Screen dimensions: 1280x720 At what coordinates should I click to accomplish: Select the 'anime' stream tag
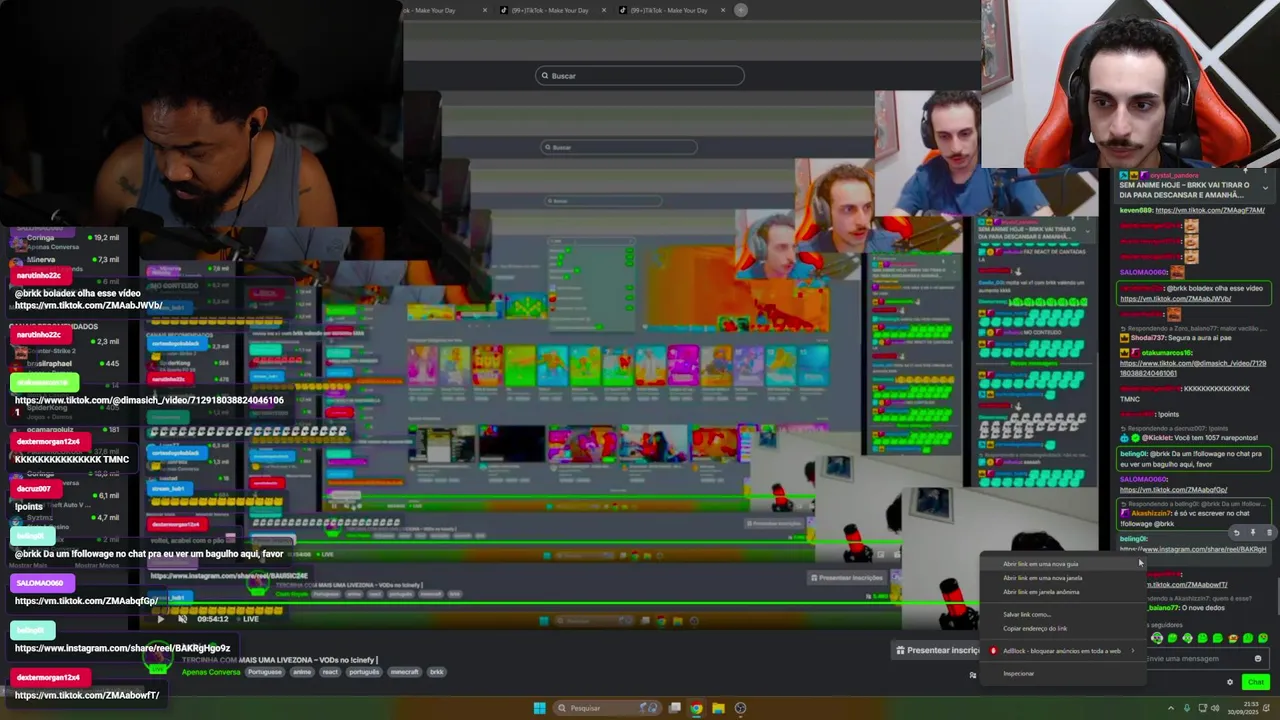coord(302,672)
